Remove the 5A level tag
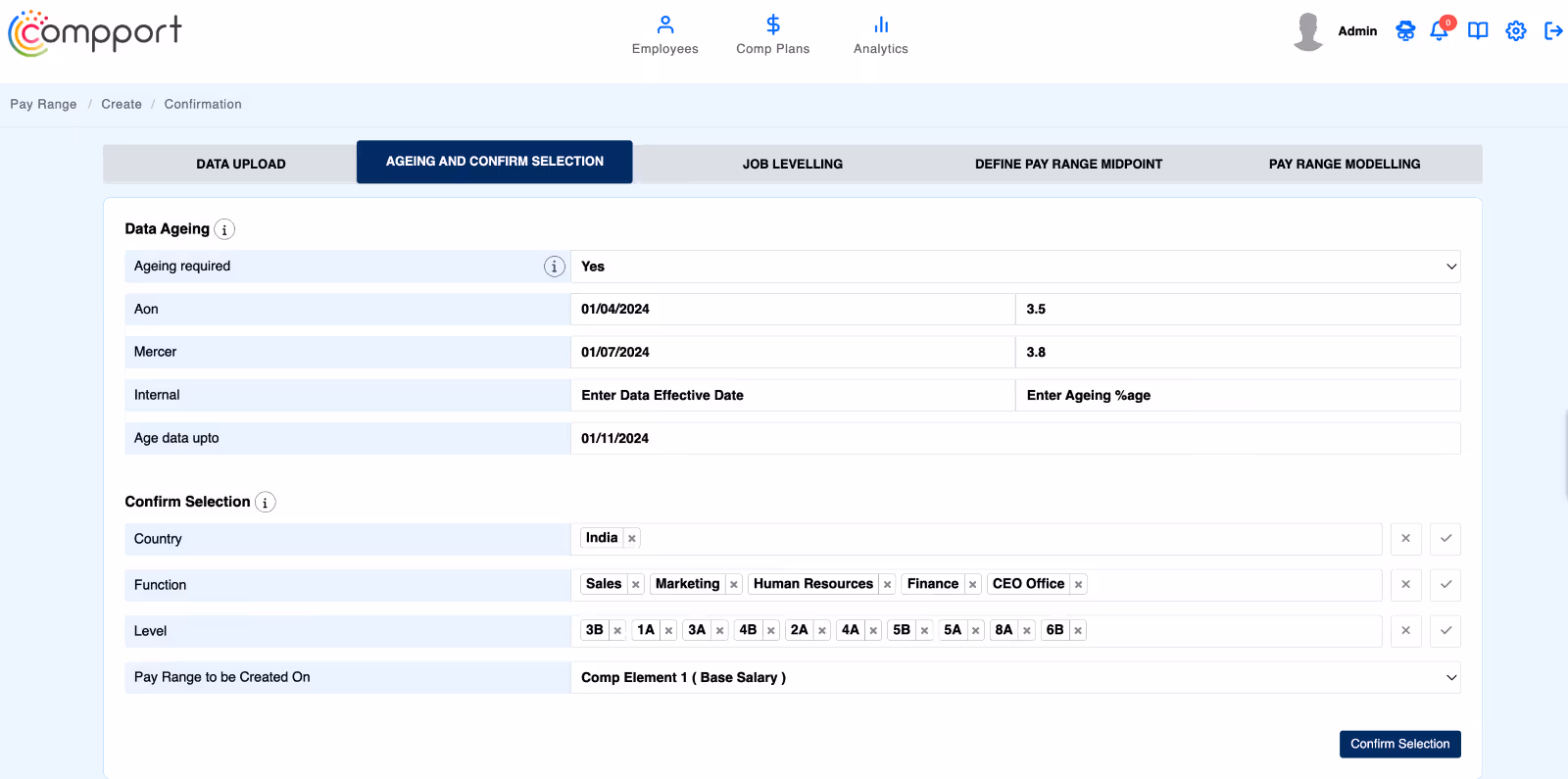 click(976, 631)
